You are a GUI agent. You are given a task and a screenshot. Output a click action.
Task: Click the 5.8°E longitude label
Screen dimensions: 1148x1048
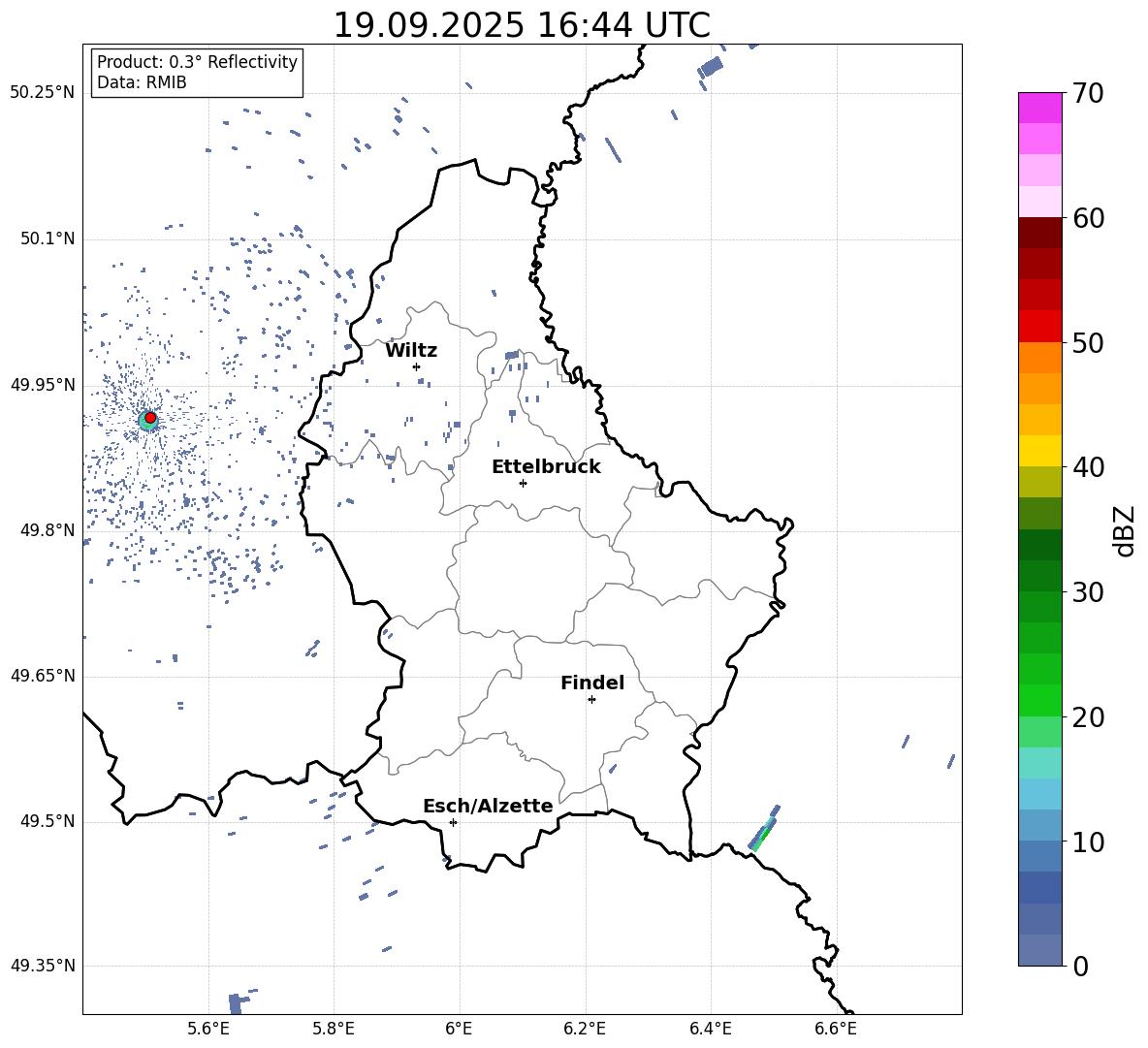[334, 1029]
